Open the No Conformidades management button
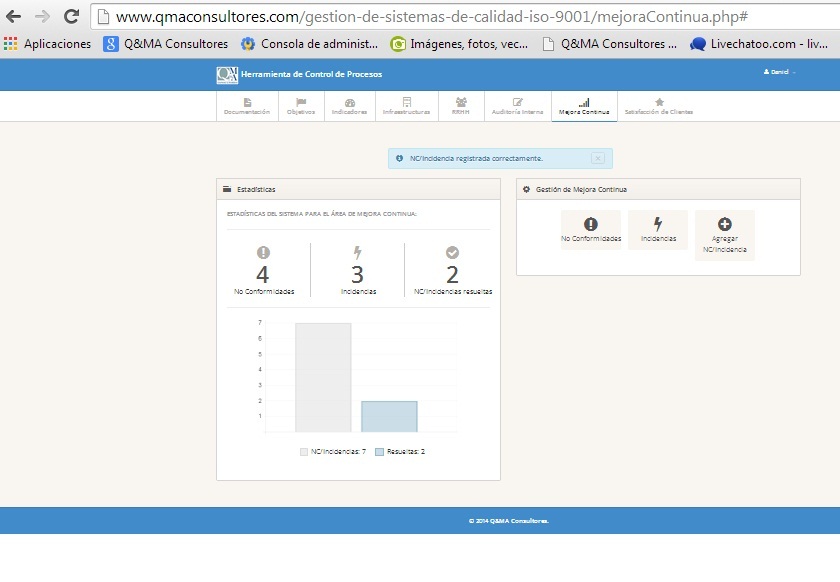 [x=590, y=231]
